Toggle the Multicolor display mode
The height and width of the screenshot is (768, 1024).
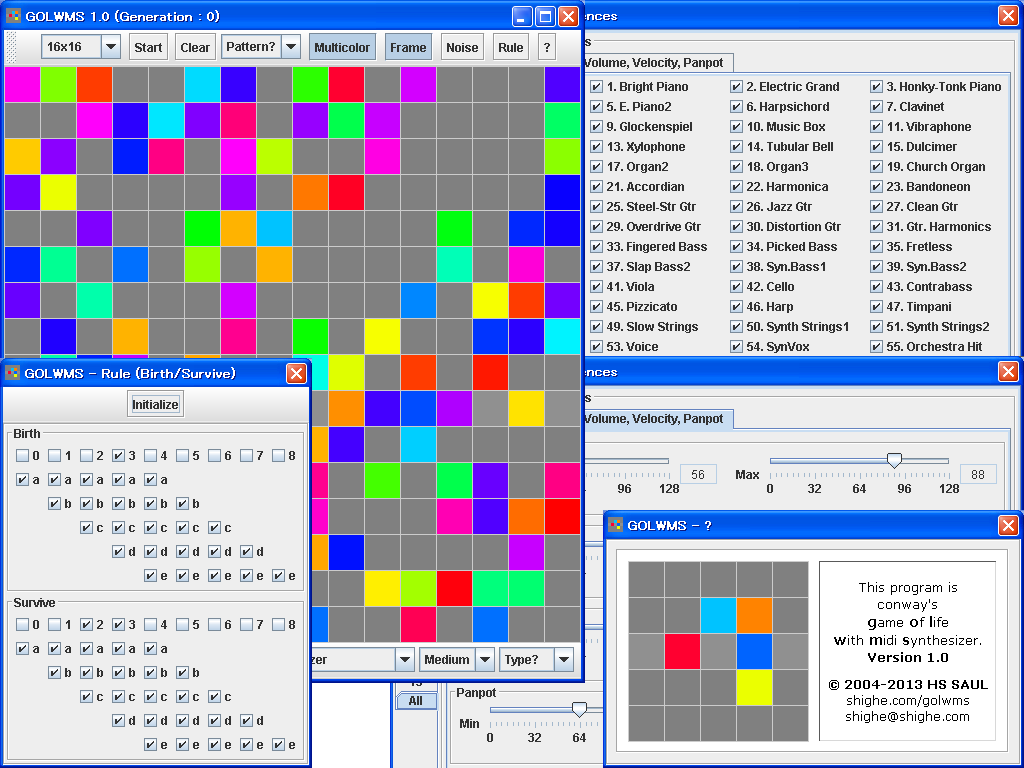342,46
